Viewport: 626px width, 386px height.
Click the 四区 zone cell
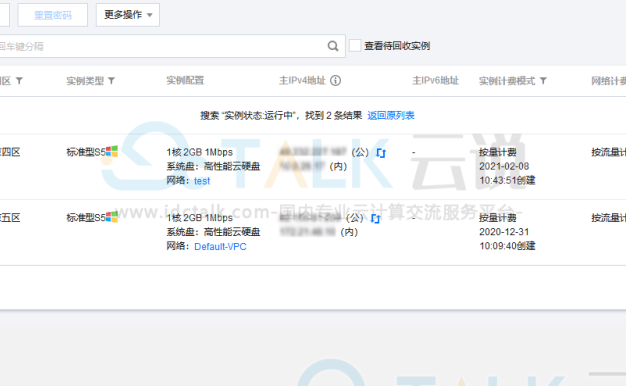tap(10, 152)
